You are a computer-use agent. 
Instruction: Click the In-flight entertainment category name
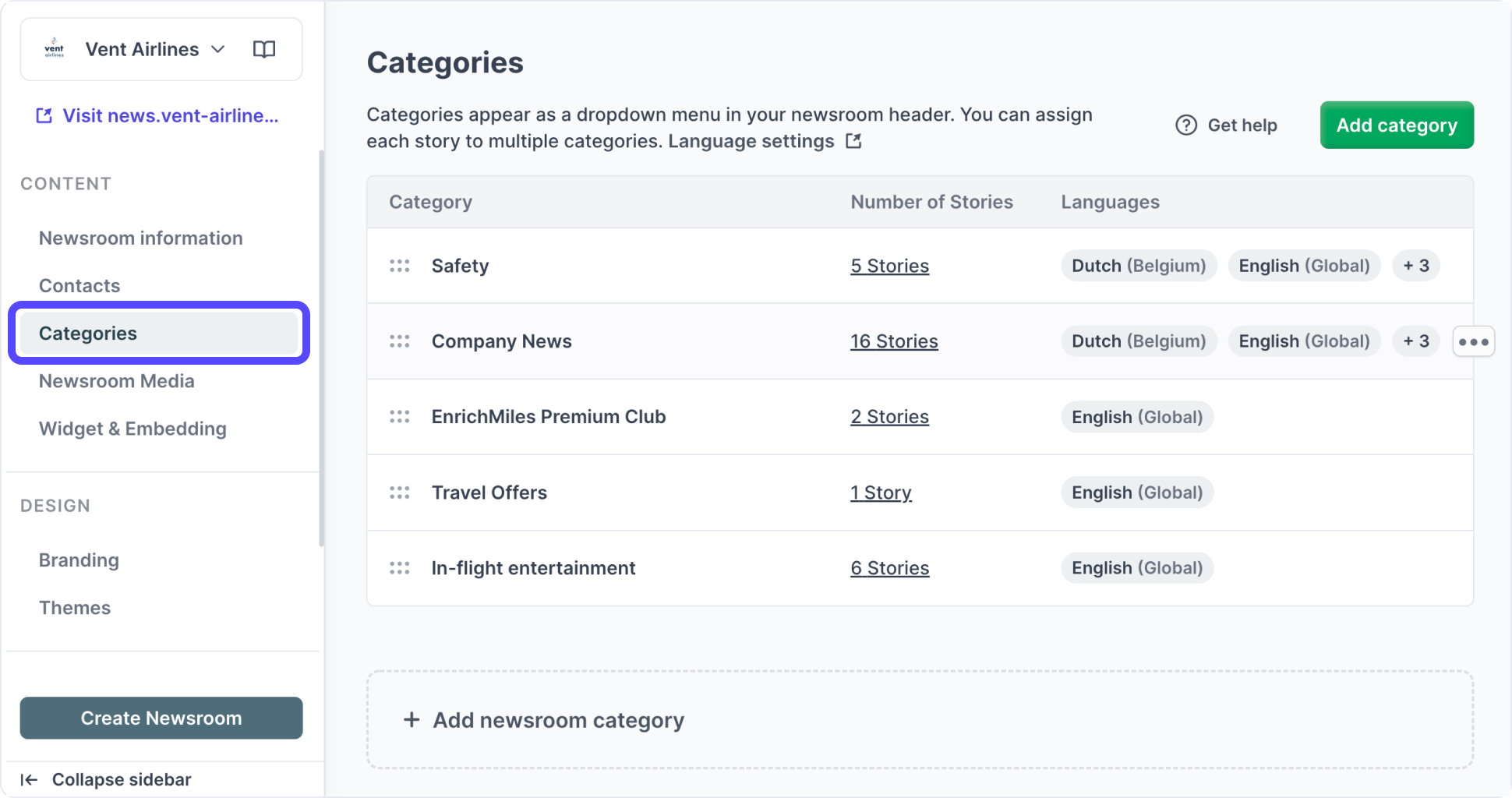533,568
